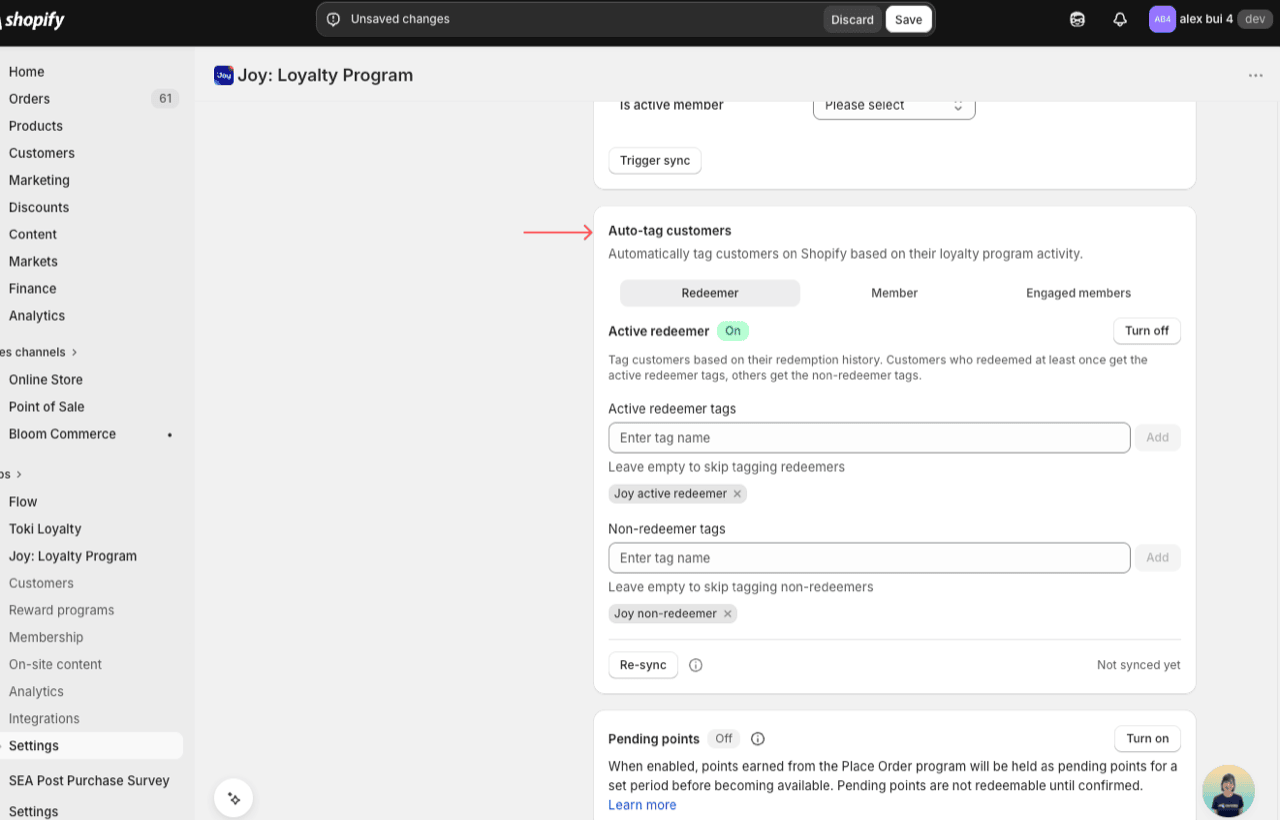
Task: Click the Shopify logo
Action: coord(32,19)
